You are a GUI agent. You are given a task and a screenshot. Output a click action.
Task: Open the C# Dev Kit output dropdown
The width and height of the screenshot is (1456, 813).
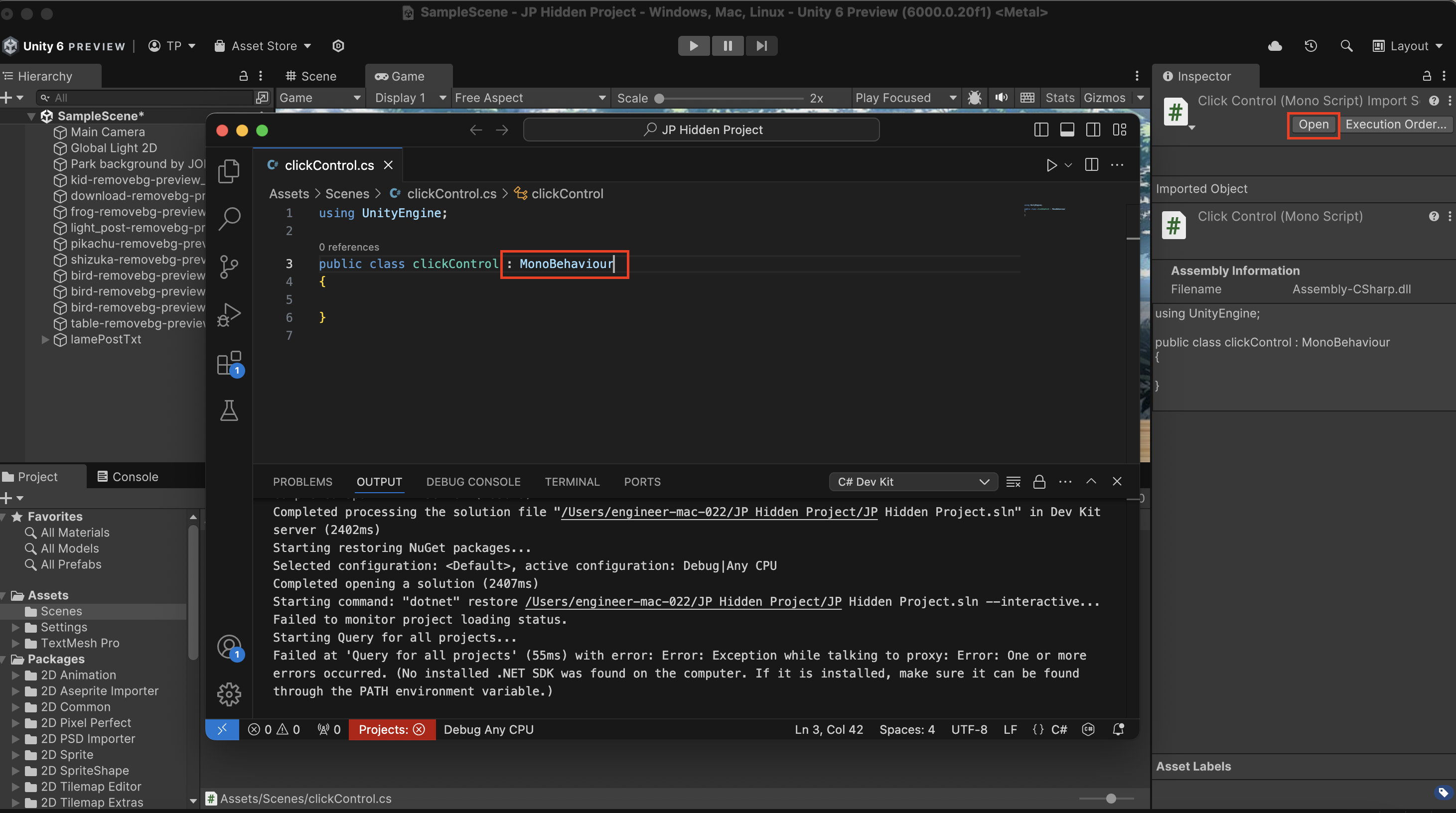(x=913, y=482)
